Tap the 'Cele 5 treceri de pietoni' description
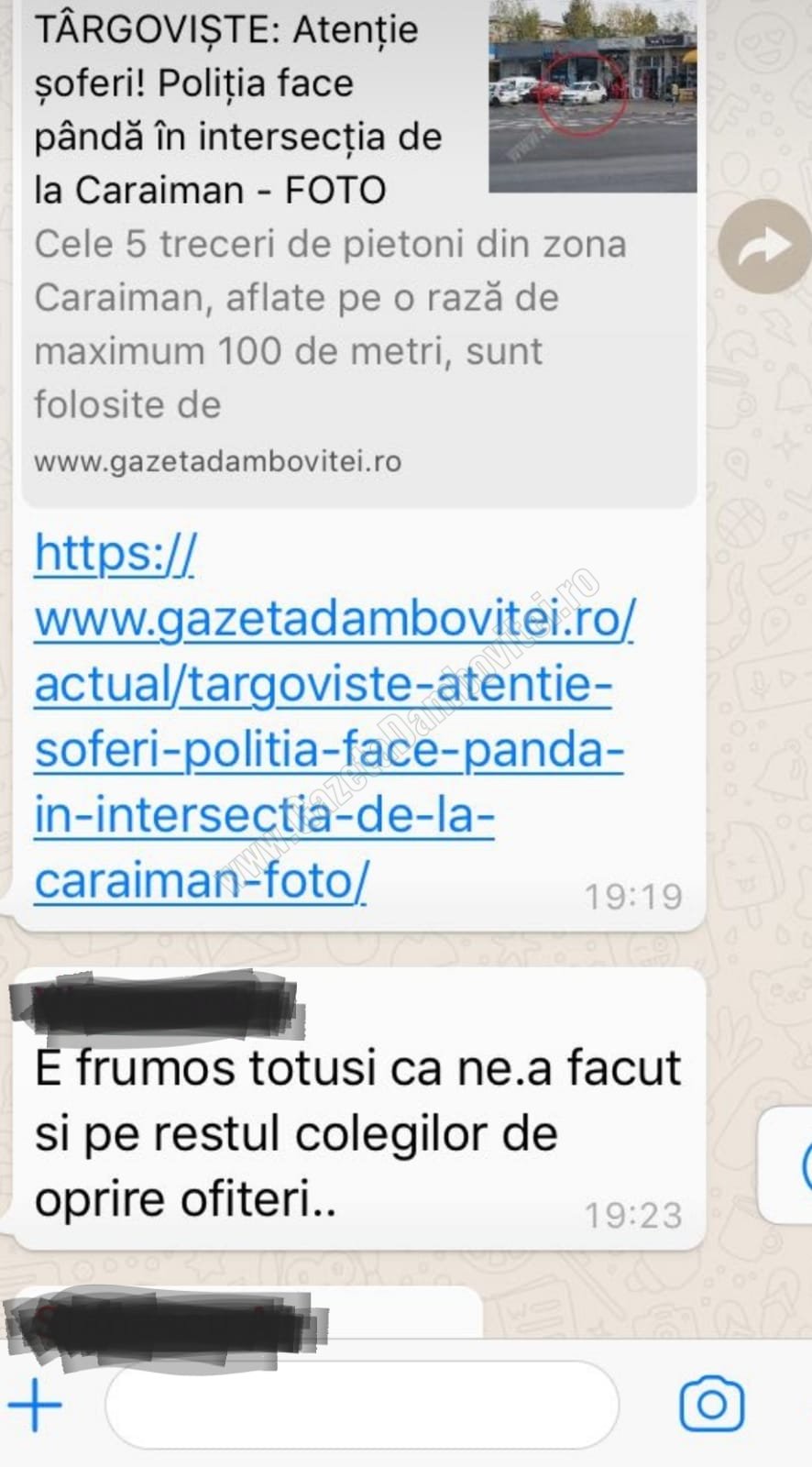Screen dimensions: 812x1467 pos(330,324)
